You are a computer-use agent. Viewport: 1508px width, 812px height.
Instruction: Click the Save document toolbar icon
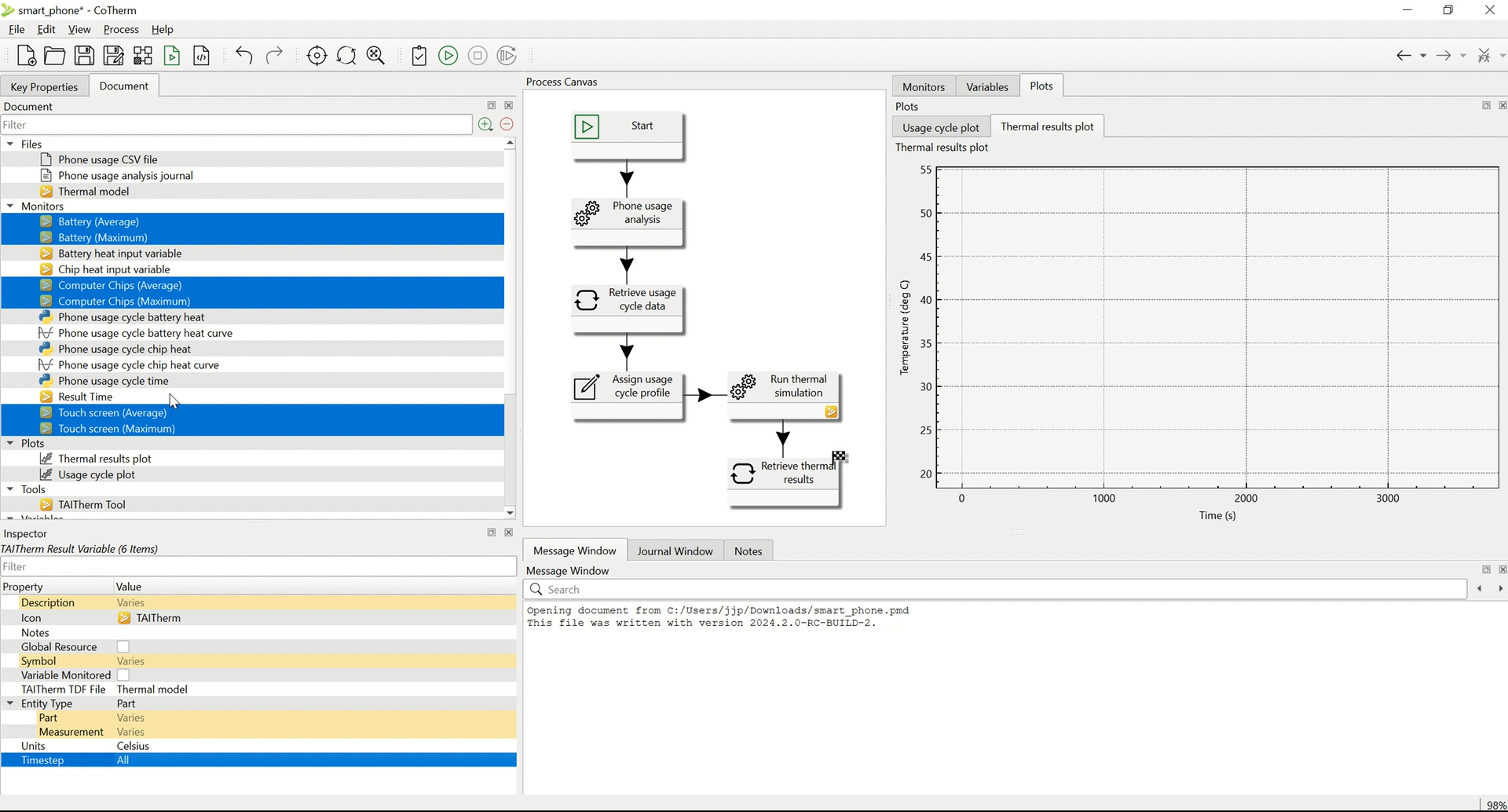tap(84, 56)
